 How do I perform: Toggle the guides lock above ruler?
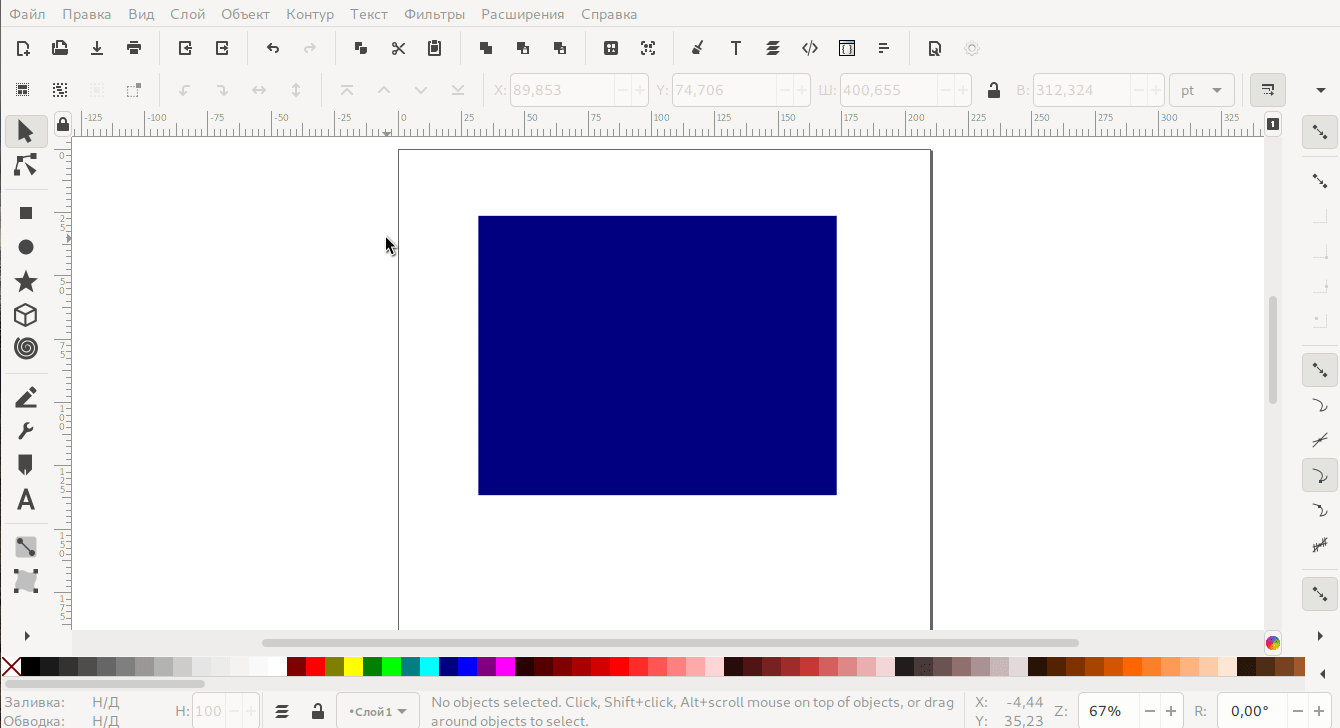63,124
